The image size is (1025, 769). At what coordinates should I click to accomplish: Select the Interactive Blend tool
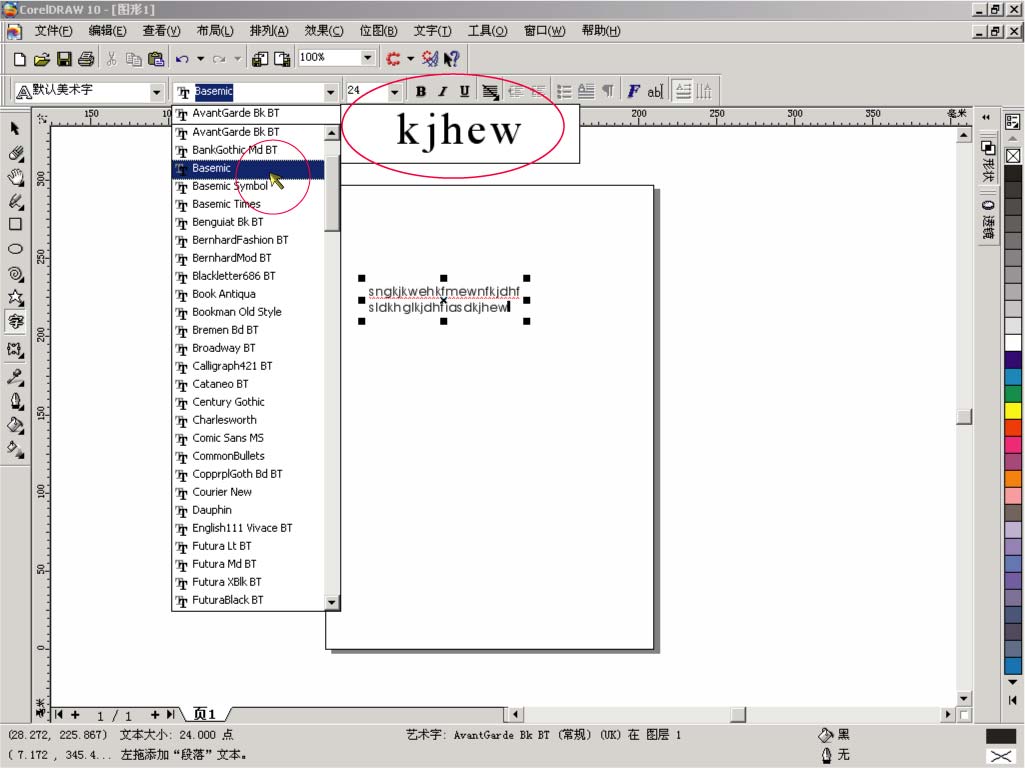pos(16,350)
